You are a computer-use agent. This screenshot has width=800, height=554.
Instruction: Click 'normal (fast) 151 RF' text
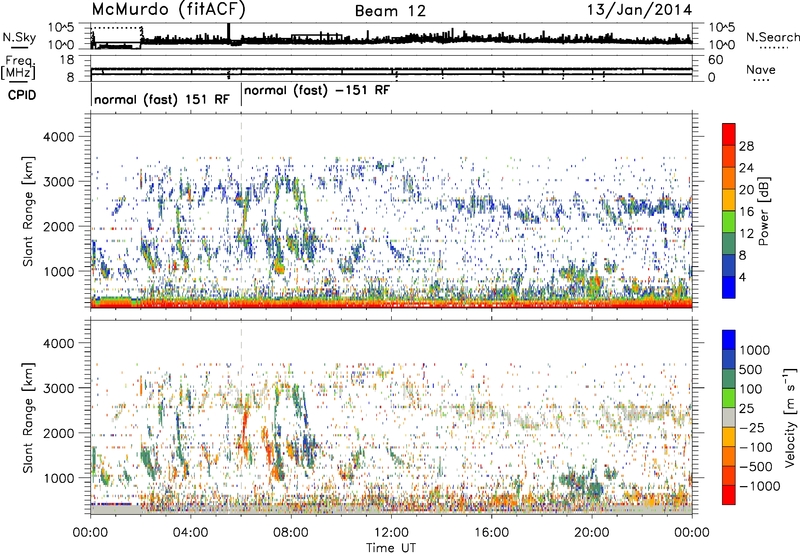pos(162,99)
